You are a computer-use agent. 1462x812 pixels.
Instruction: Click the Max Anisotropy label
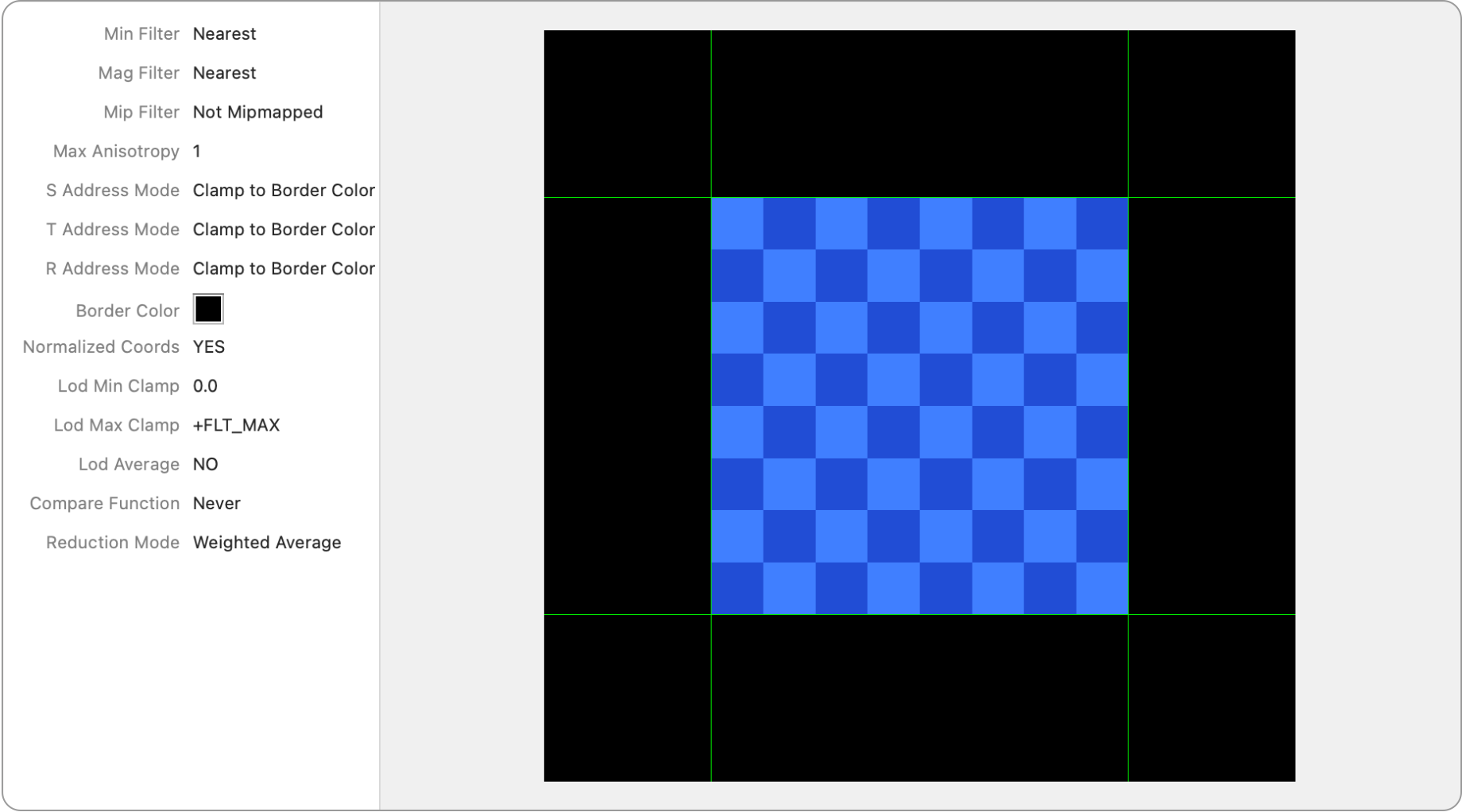[116, 151]
